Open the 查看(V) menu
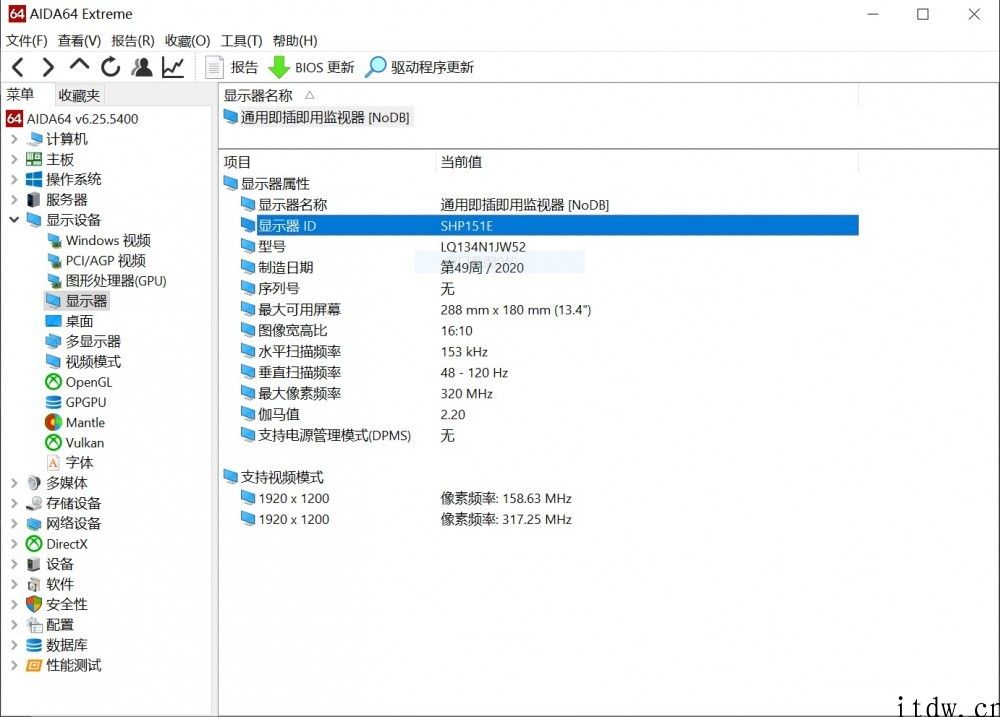Screen dimensions: 1000x717 79,41
